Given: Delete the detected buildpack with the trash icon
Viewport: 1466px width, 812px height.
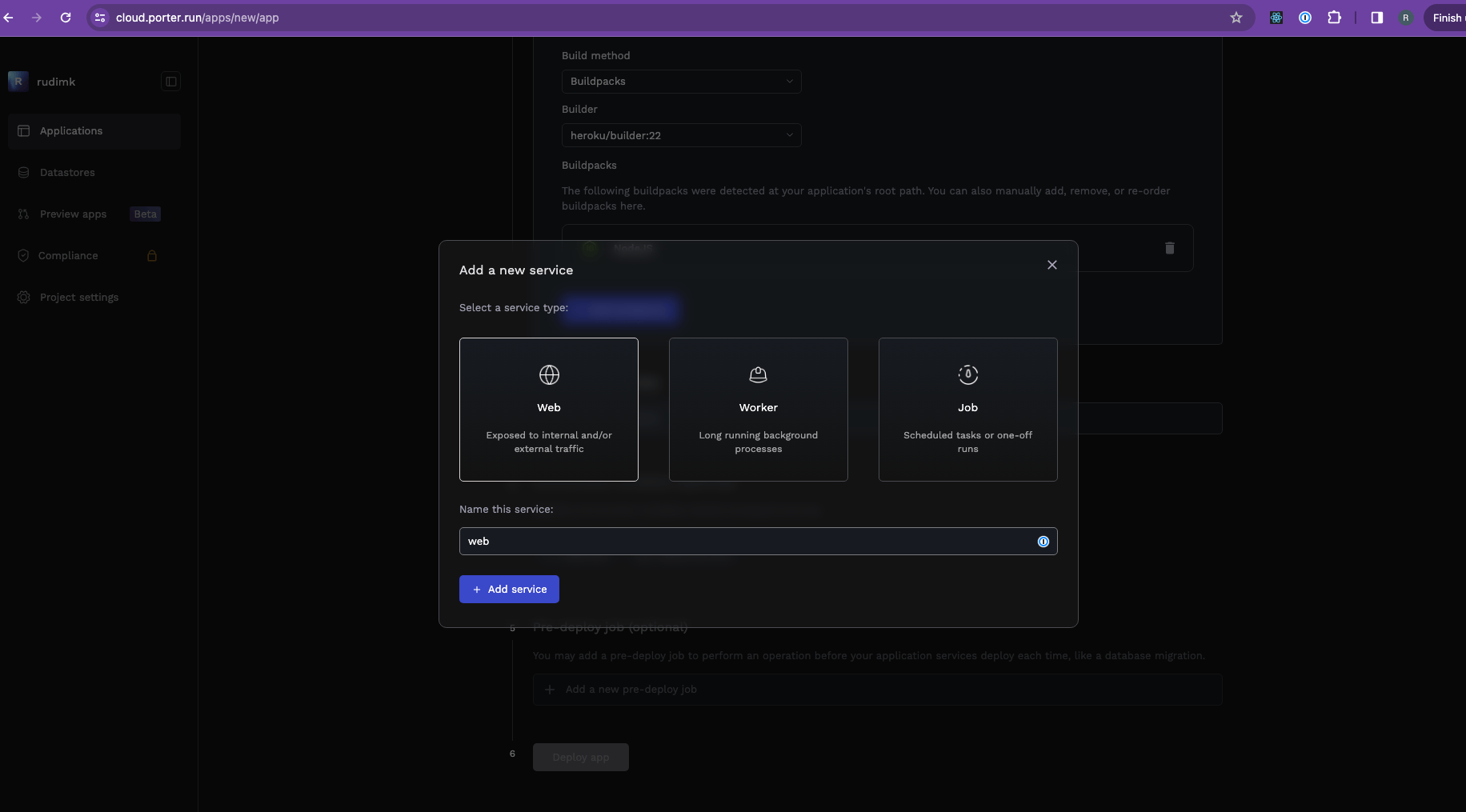Looking at the screenshot, I should [x=1169, y=249].
